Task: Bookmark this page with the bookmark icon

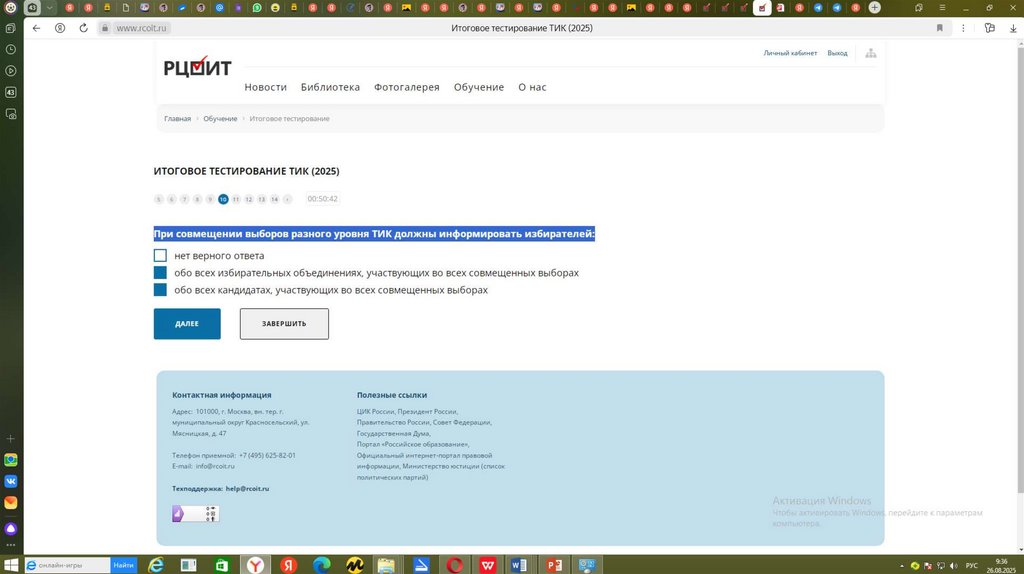Action: click(940, 28)
